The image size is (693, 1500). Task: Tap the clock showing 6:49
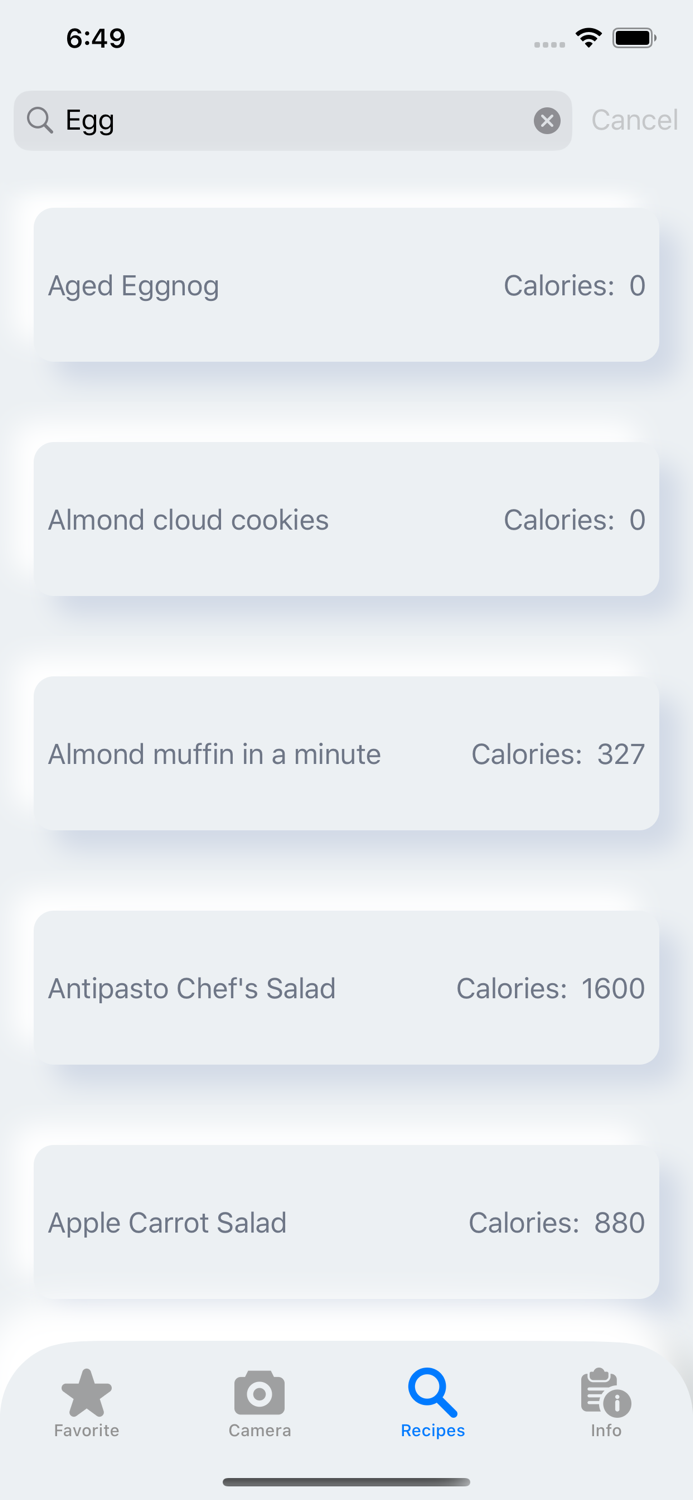tap(96, 37)
